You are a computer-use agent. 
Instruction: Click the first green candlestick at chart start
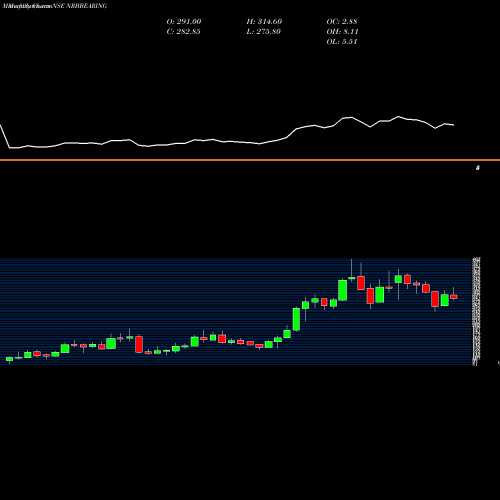[x=9, y=359]
